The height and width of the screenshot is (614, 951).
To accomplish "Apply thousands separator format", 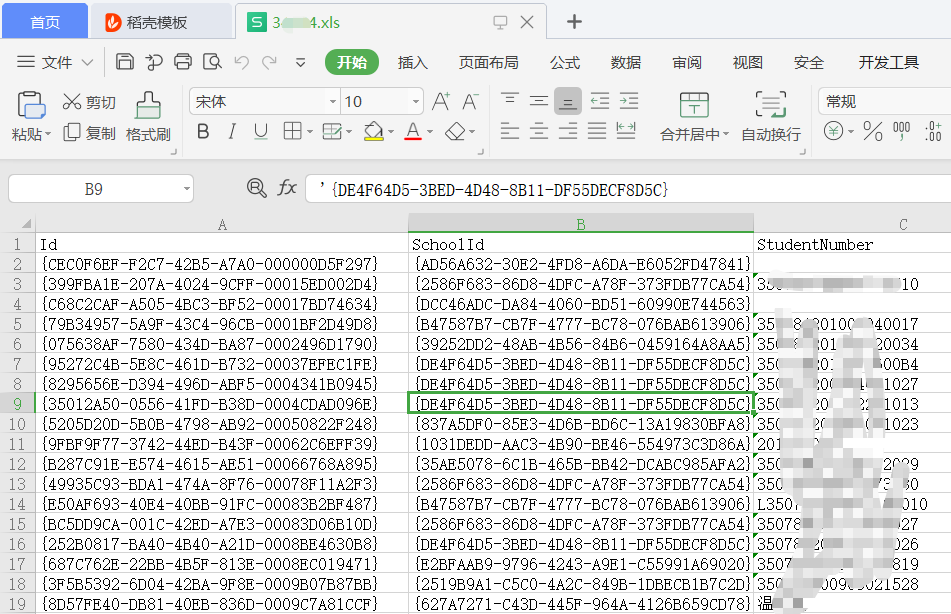I will (x=902, y=131).
